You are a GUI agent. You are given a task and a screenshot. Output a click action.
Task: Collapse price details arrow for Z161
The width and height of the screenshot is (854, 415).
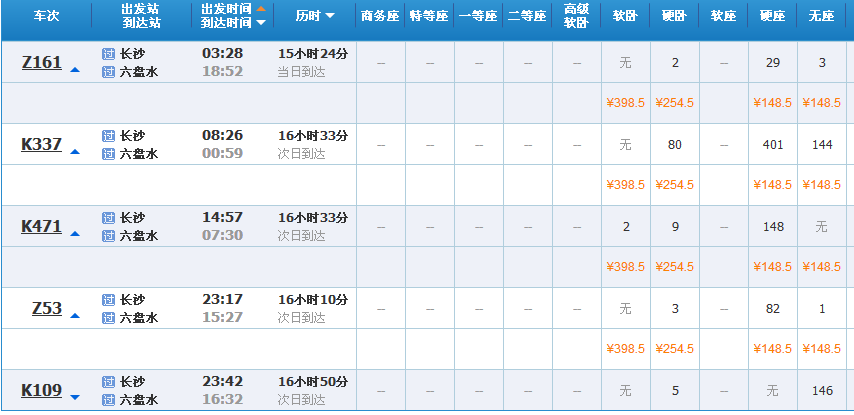point(75,69)
